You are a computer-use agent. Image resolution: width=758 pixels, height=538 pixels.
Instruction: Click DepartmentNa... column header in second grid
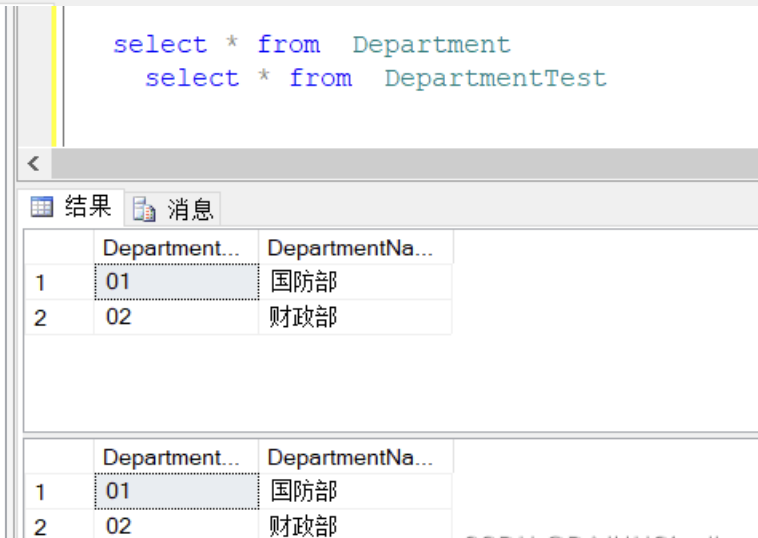(354, 457)
